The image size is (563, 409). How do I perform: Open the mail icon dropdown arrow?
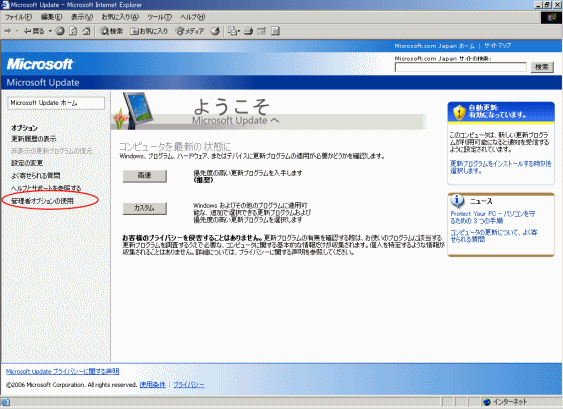pyautogui.click(x=239, y=31)
